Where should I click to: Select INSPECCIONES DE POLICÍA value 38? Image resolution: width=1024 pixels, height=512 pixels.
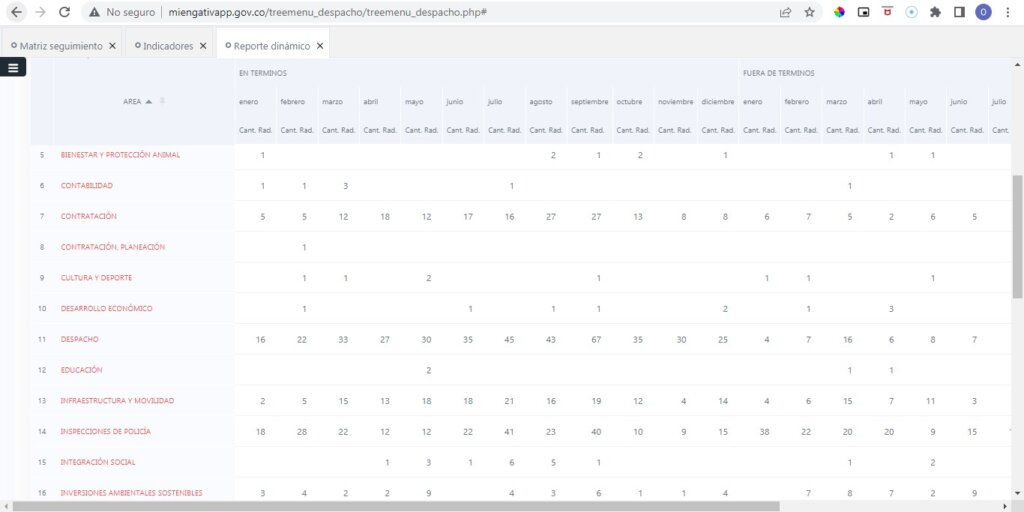point(767,432)
